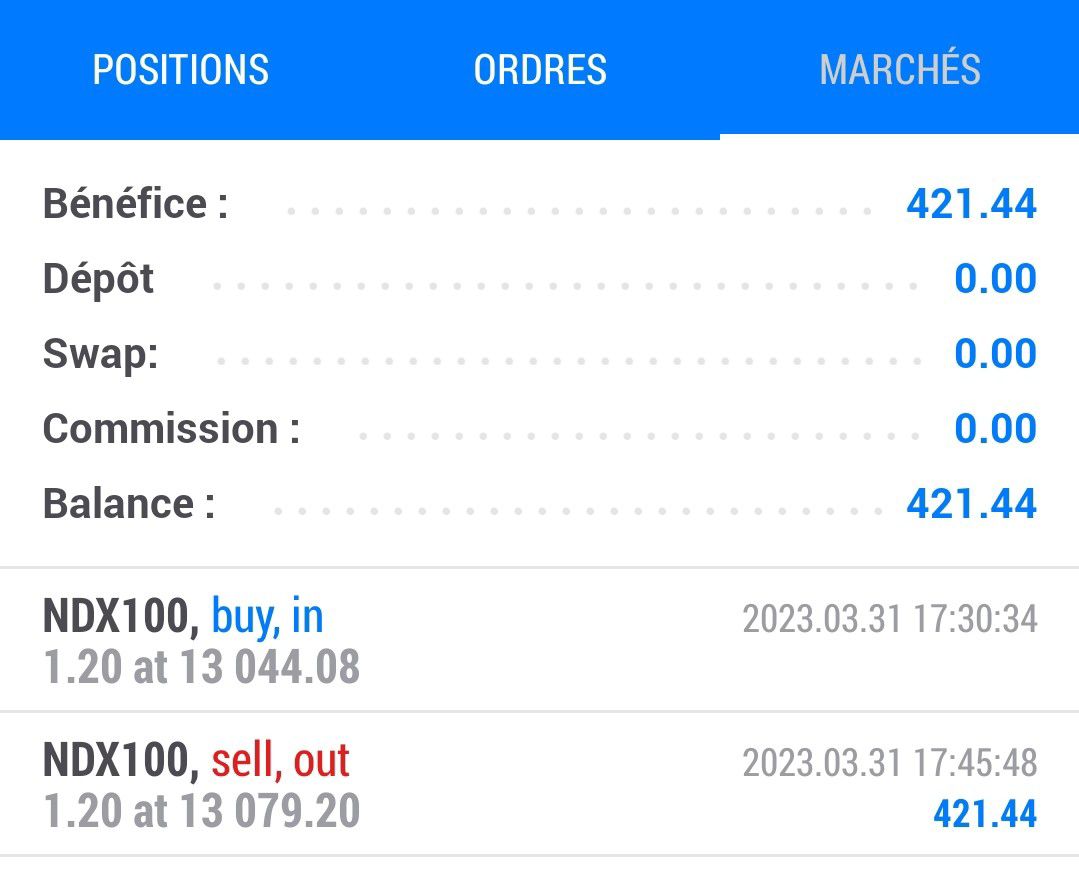Viewport: 1079px width, 875px height.
Task: Open the NDX100 buy, in deal
Action: [x=183, y=618]
